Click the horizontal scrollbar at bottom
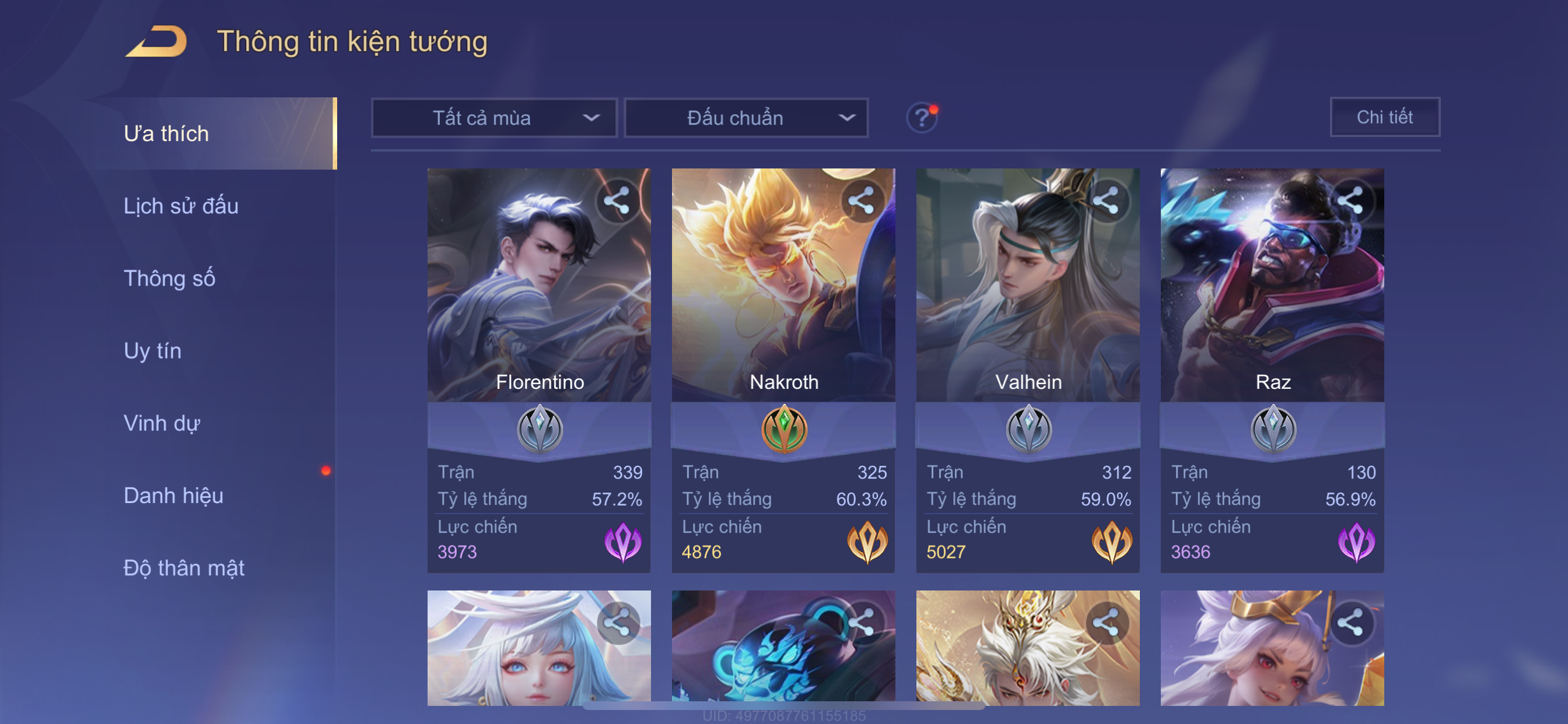The width and height of the screenshot is (1568, 724). coord(784,706)
